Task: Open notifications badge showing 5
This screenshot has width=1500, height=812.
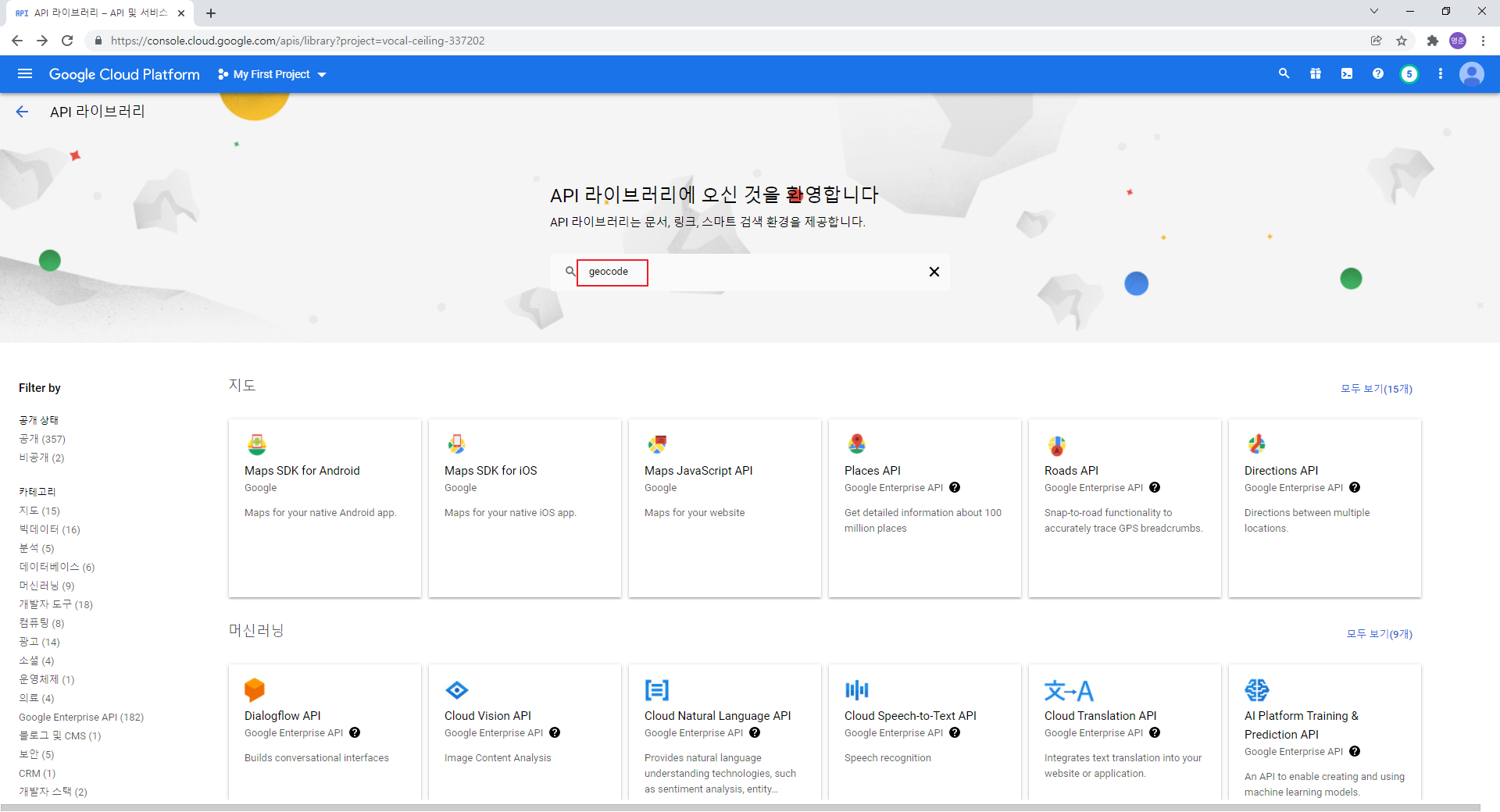Action: (x=1409, y=74)
